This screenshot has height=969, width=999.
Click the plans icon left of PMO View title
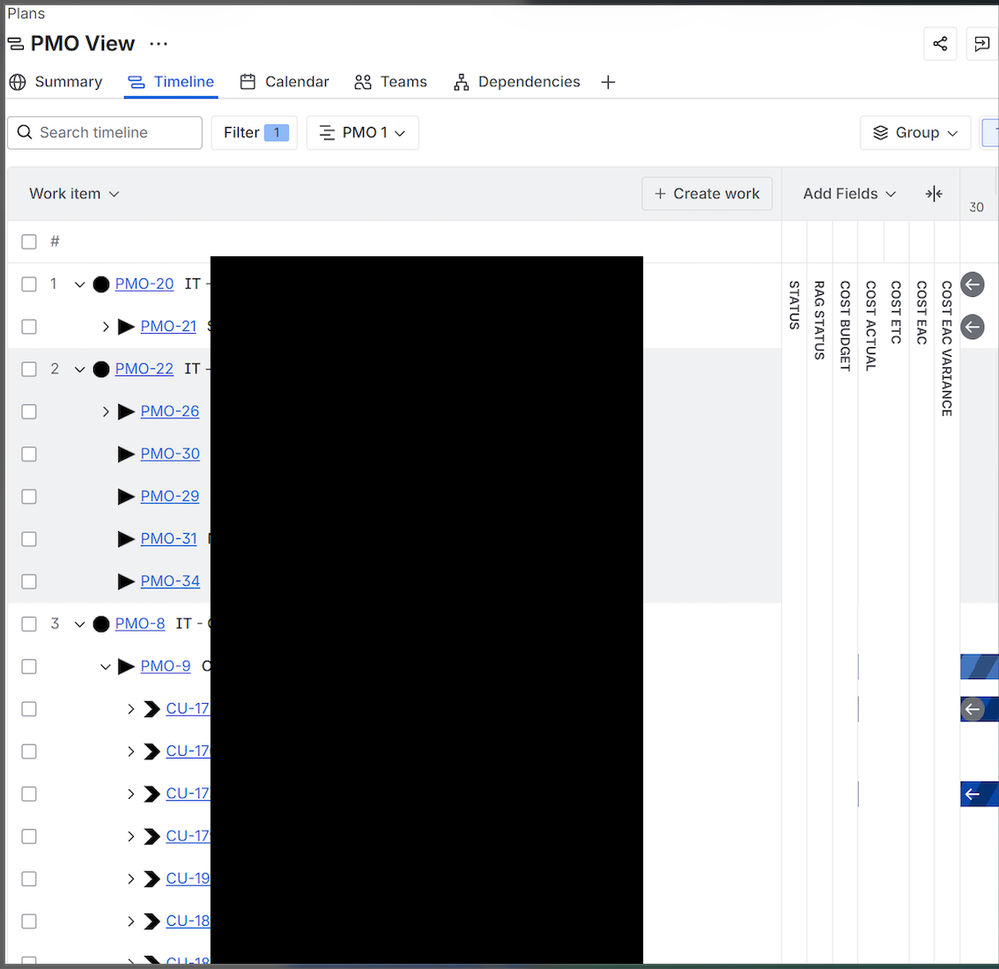pos(16,44)
